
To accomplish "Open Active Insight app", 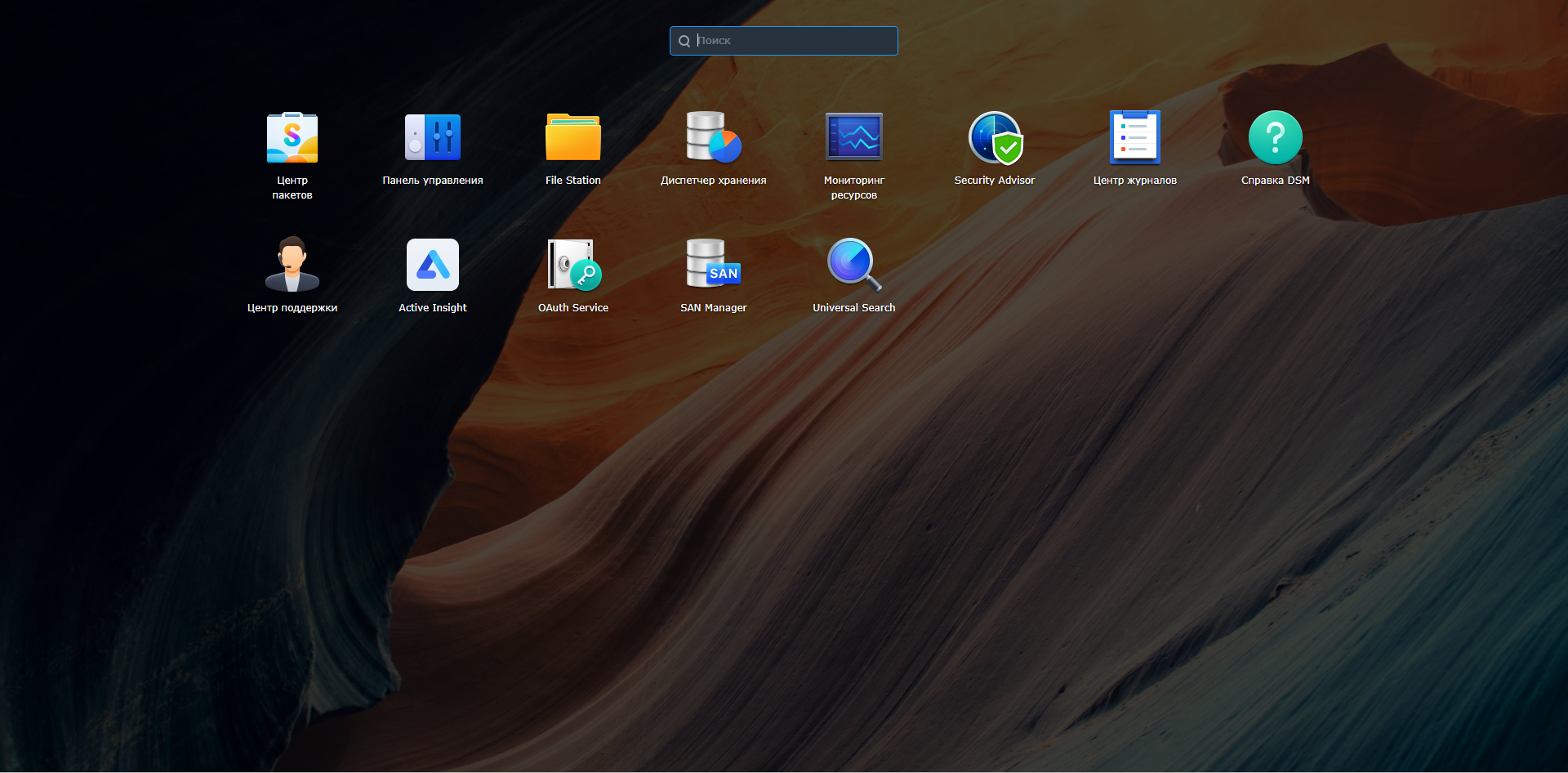I will (433, 265).
